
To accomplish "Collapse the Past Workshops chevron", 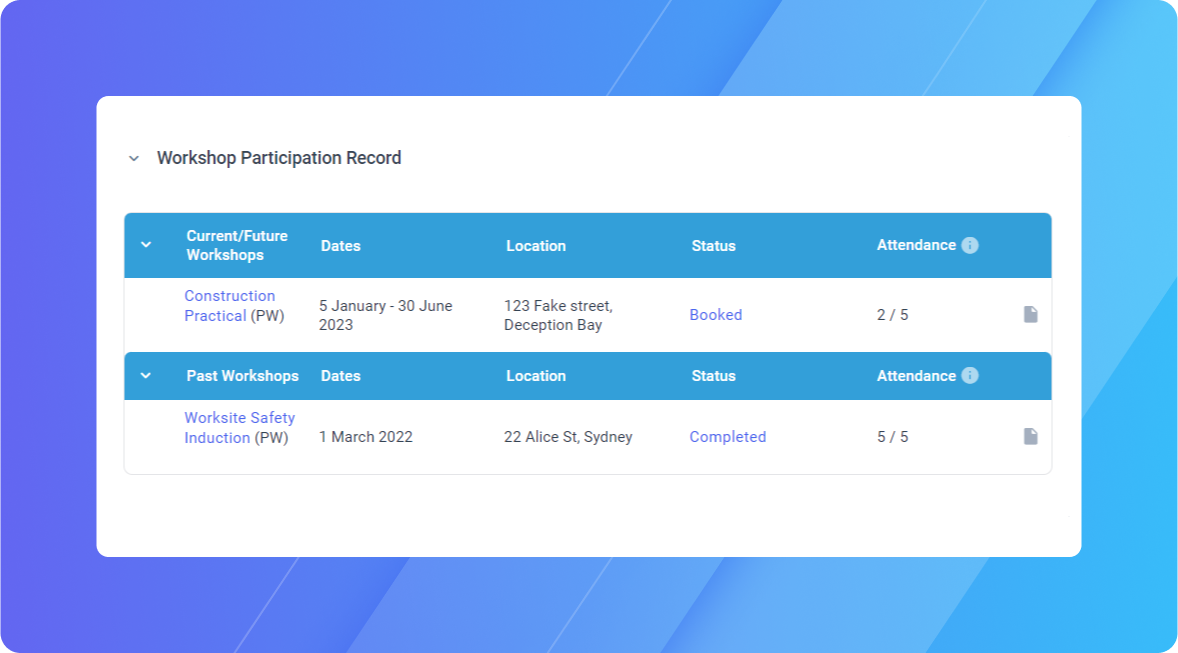I will point(146,376).
